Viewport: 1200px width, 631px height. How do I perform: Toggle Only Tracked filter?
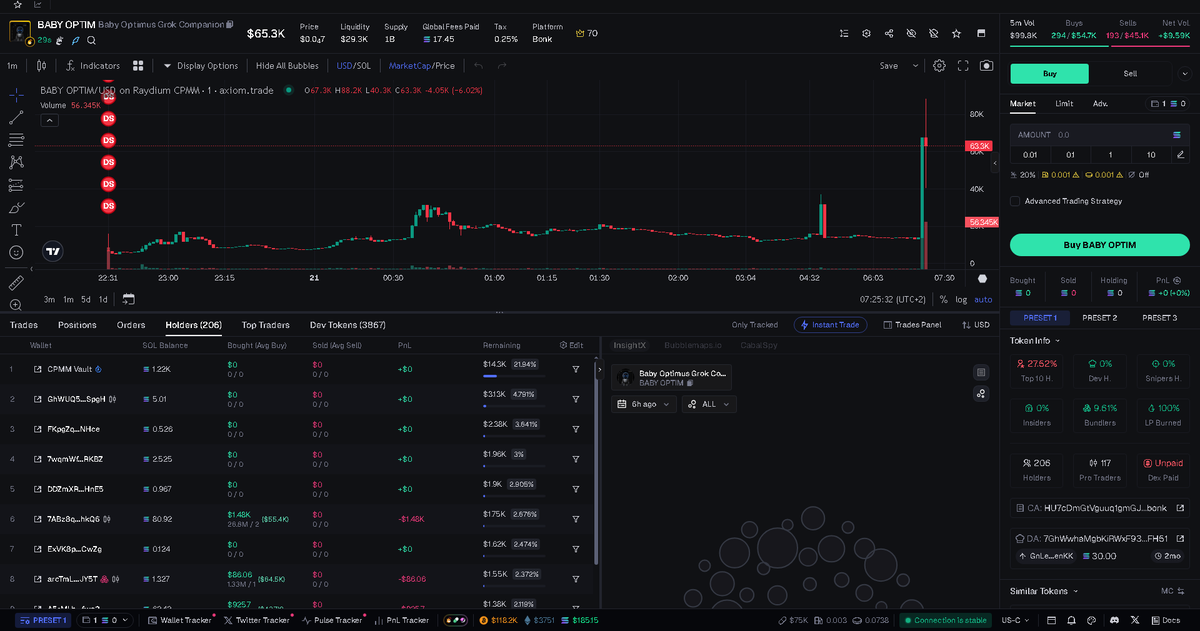754,325
